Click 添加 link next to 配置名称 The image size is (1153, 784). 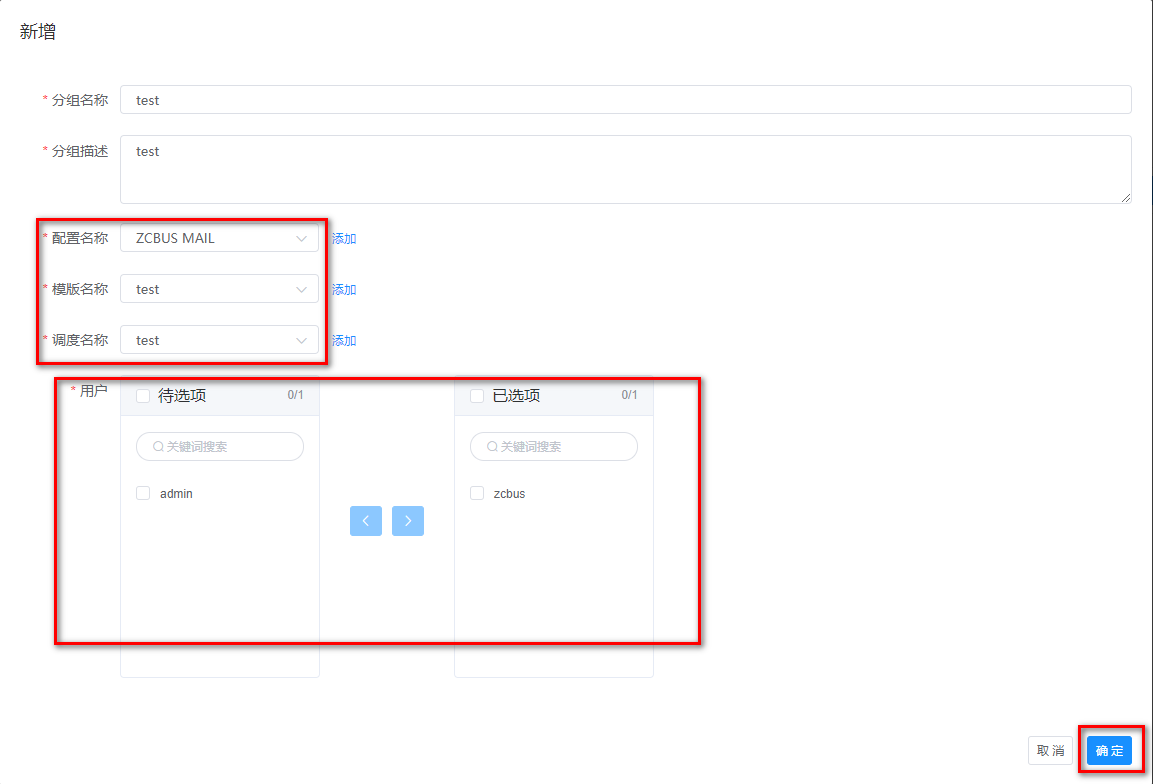pos(344,239)
